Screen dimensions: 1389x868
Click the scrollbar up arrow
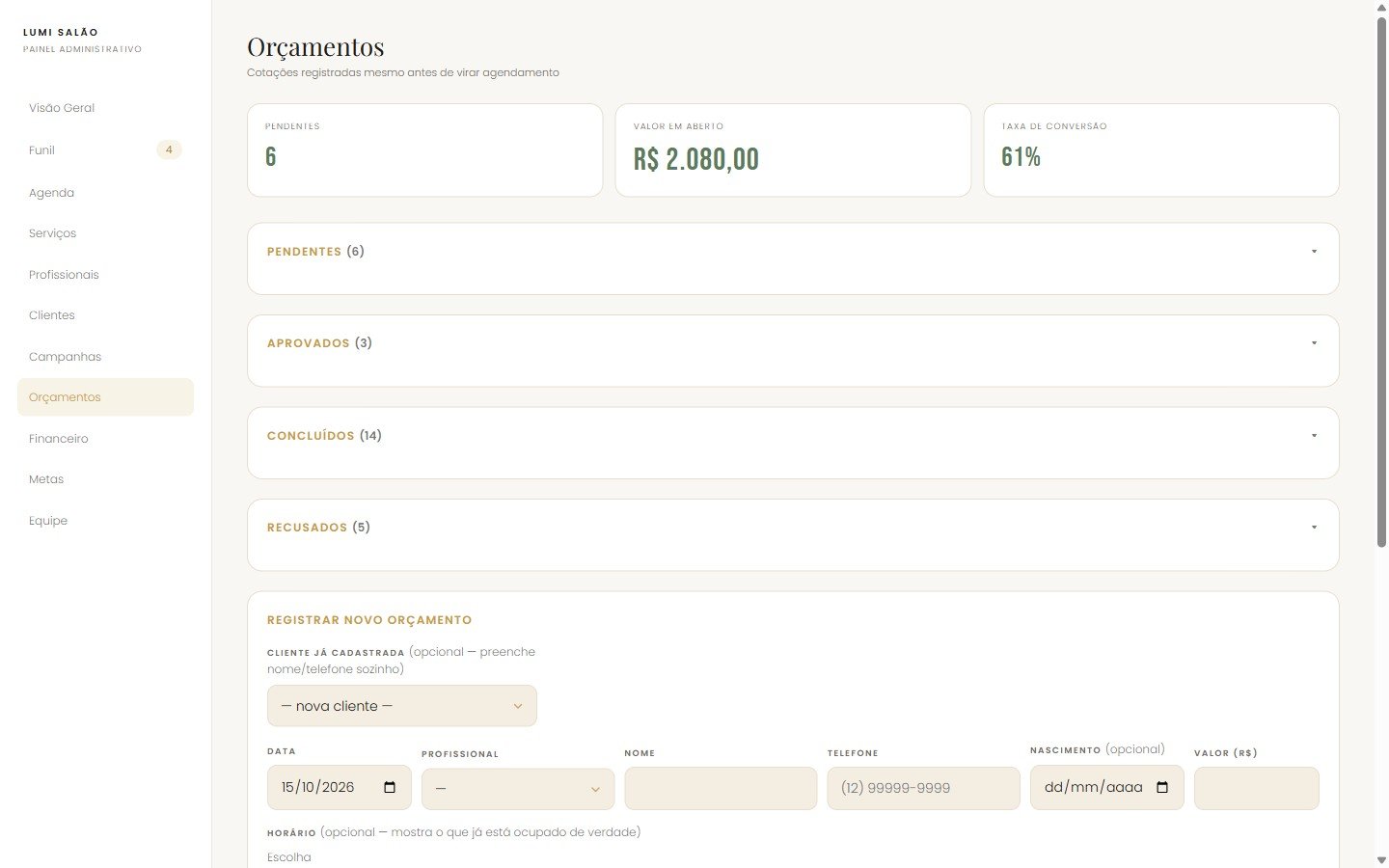click(1381, 8)
